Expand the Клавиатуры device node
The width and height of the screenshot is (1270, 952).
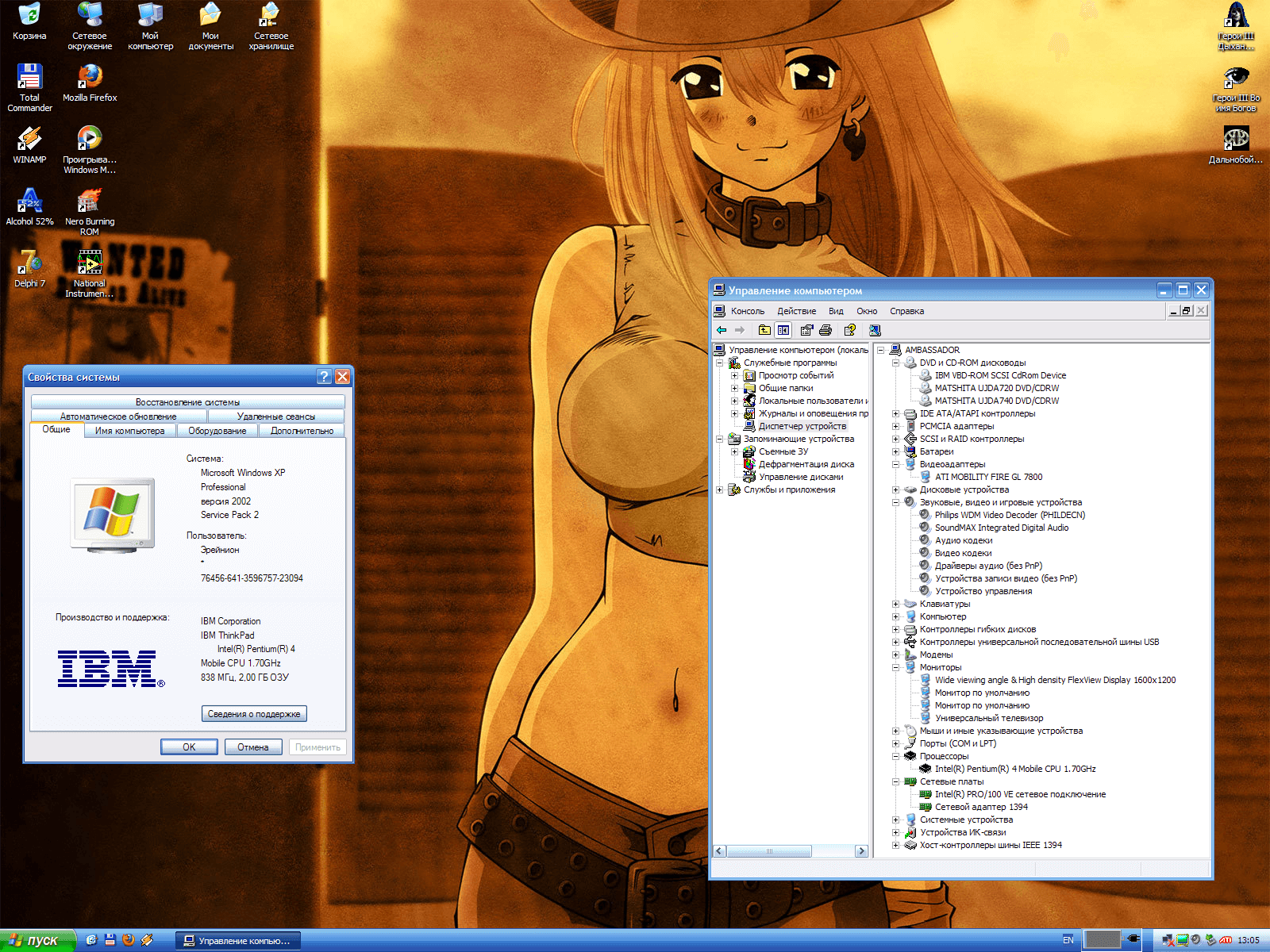[895, 604]
